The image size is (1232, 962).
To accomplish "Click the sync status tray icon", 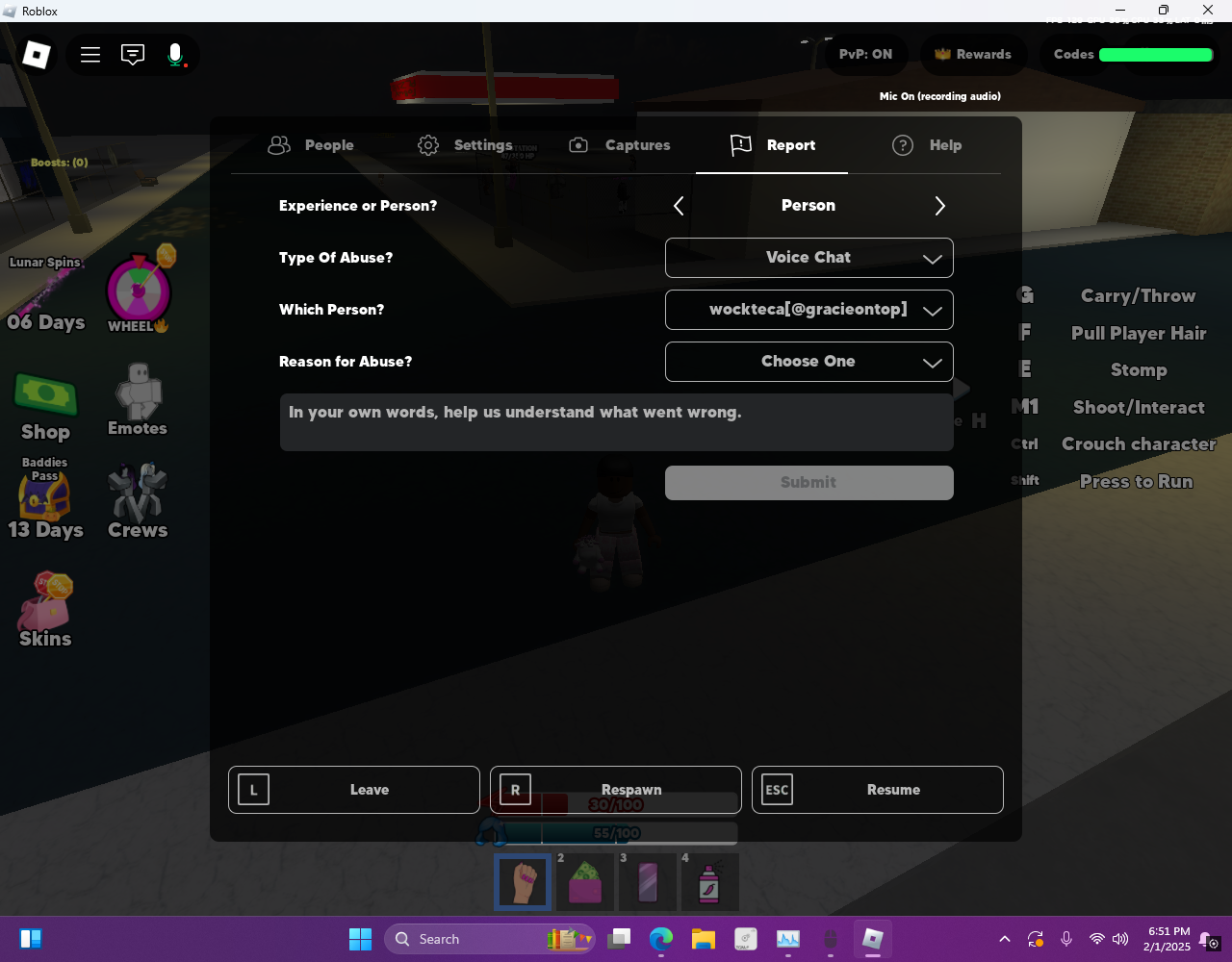I will (x=1036, y=939).
